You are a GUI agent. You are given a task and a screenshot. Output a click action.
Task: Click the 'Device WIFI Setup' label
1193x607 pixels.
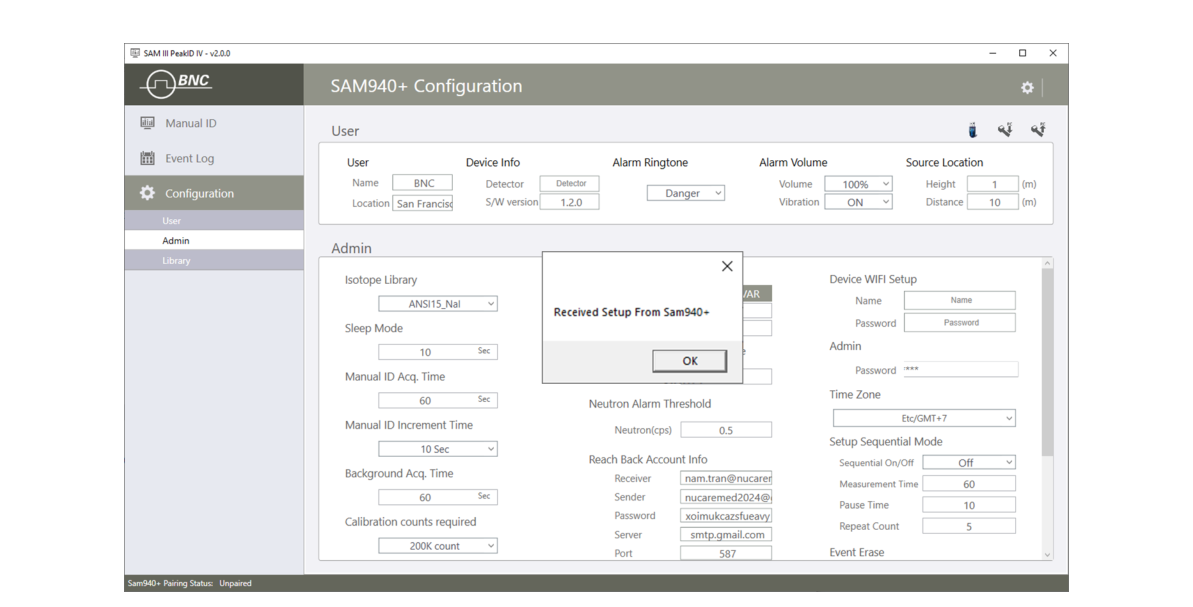(873, 279)
